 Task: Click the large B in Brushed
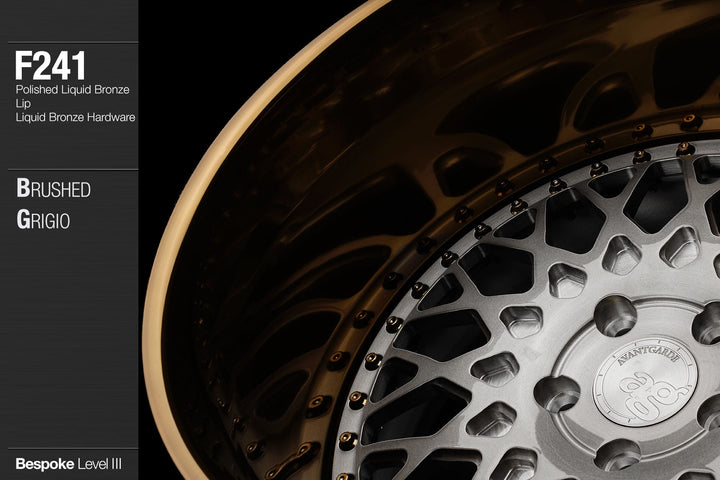22,188
